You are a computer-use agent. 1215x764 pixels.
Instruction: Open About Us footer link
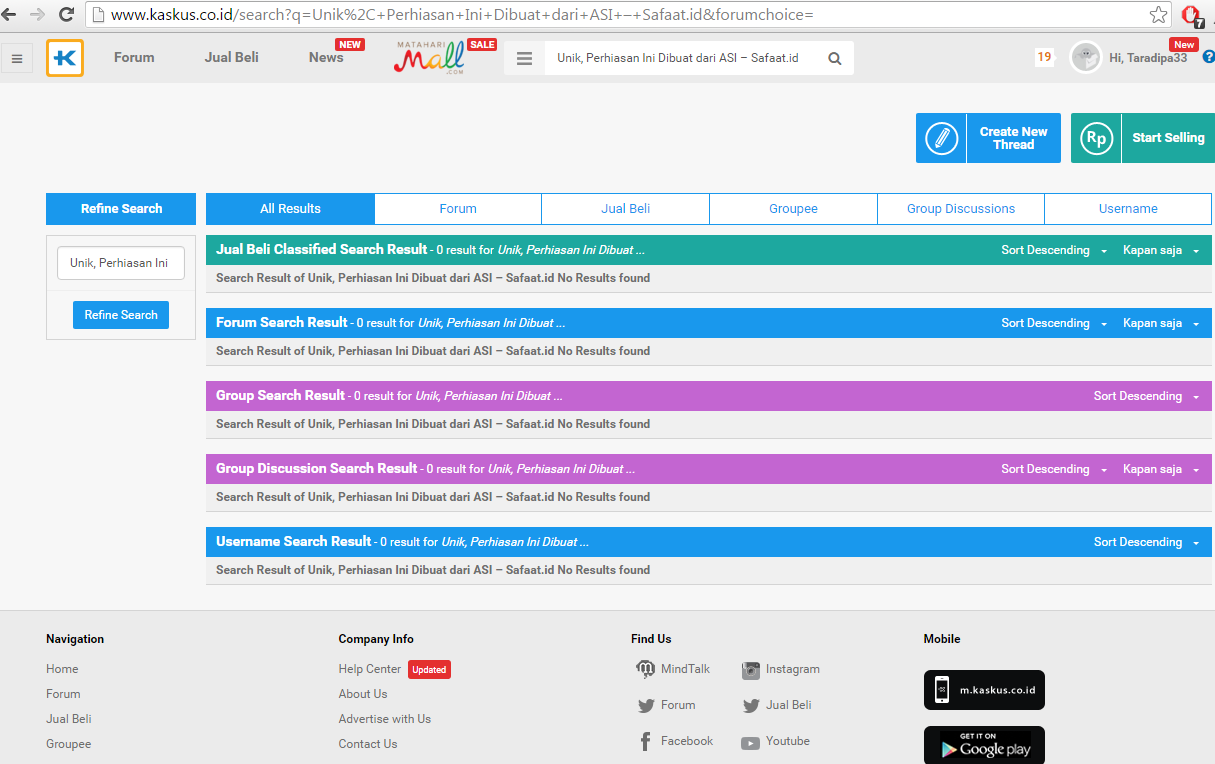tap(363, 694)
